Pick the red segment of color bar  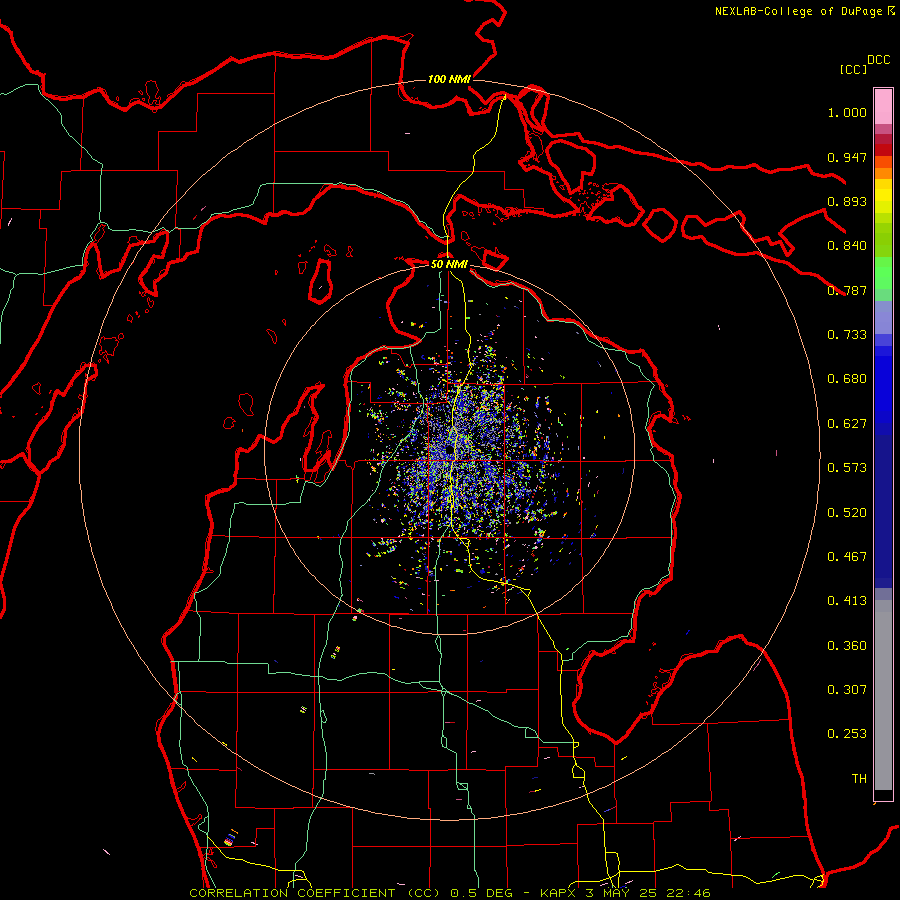coord(883,150)
